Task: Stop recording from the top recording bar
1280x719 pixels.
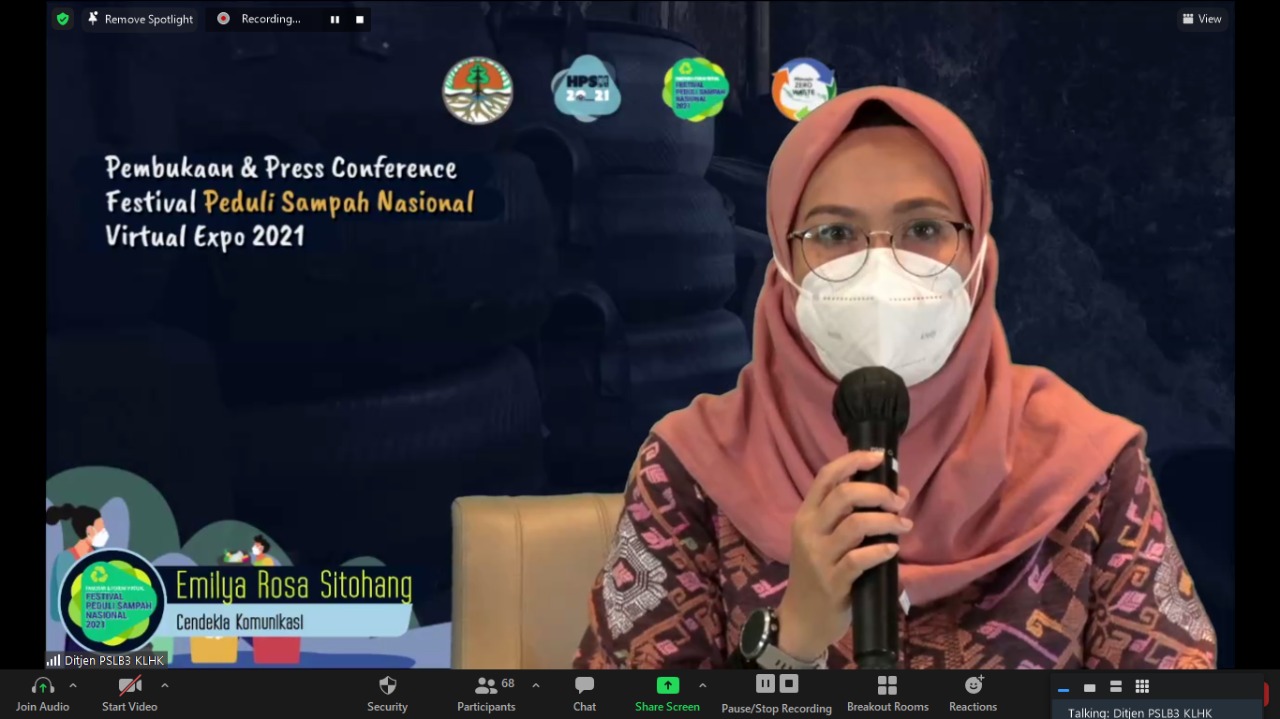Action: (x=360, y=19)
